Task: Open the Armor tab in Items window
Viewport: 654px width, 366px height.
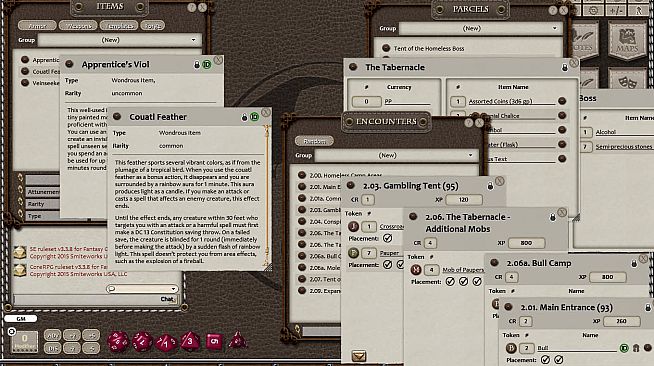Action: pos(37,26)
